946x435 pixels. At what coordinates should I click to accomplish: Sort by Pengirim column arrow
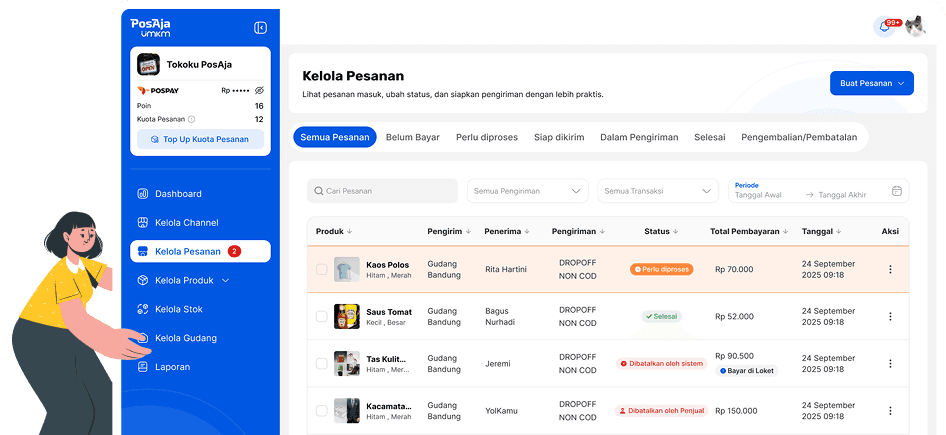pyautogui.click(x=468, y=232)
